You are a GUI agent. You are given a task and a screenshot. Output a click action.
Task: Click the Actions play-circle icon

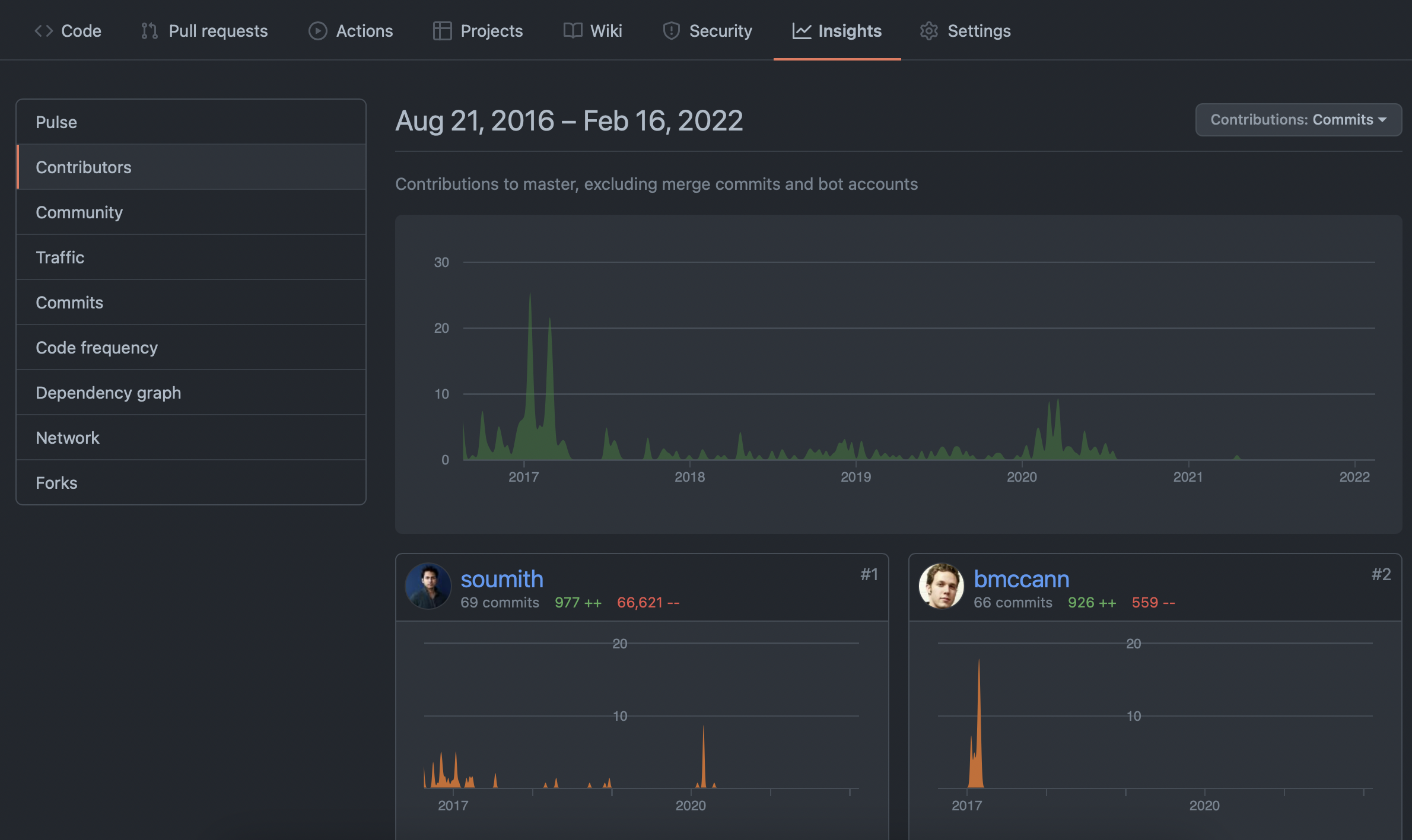pyautogui.click(x=317, y=31)
